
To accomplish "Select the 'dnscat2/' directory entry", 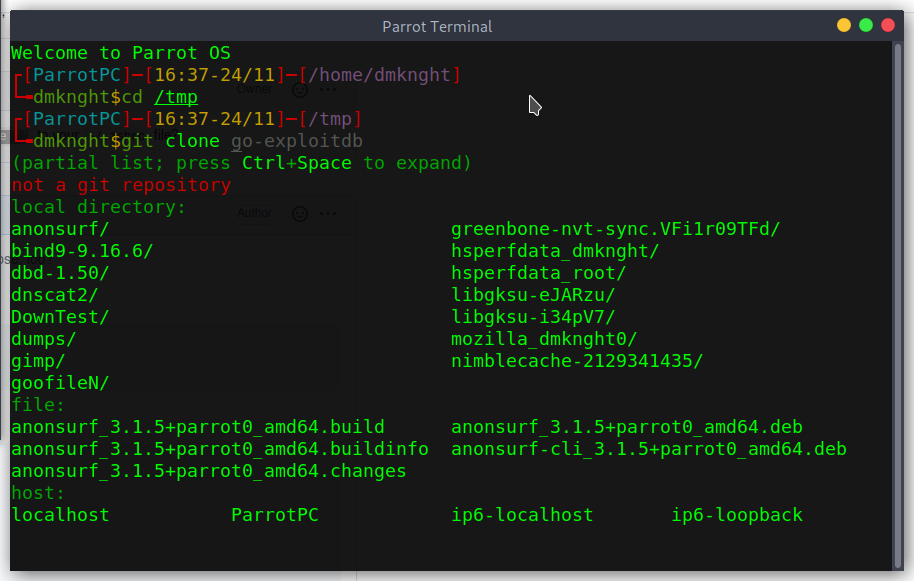I will click(x=55, y=295).
